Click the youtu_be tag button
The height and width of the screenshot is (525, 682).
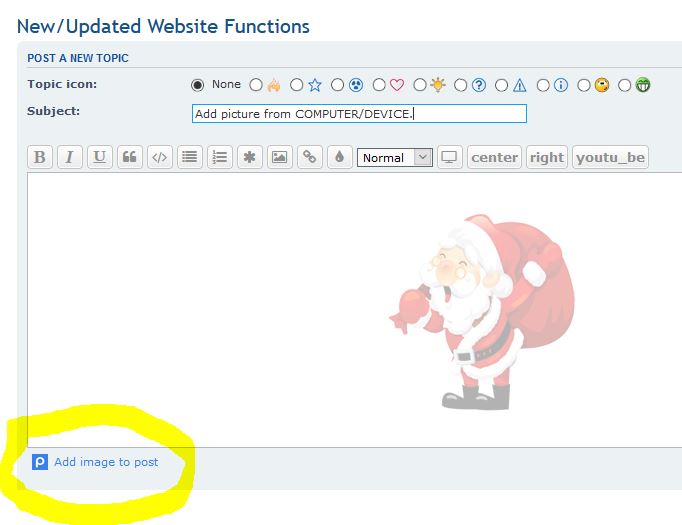[x=611, y=157]
